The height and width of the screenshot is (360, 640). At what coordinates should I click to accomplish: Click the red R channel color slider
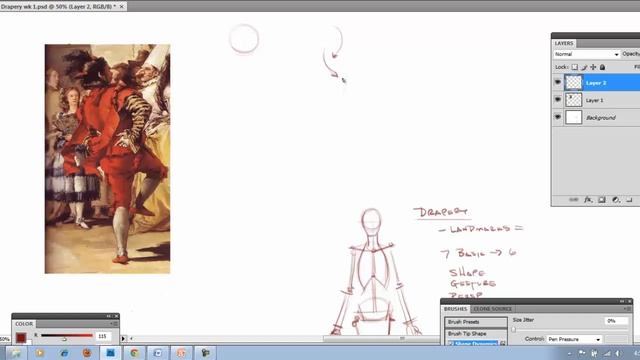[x=67, y=336]
